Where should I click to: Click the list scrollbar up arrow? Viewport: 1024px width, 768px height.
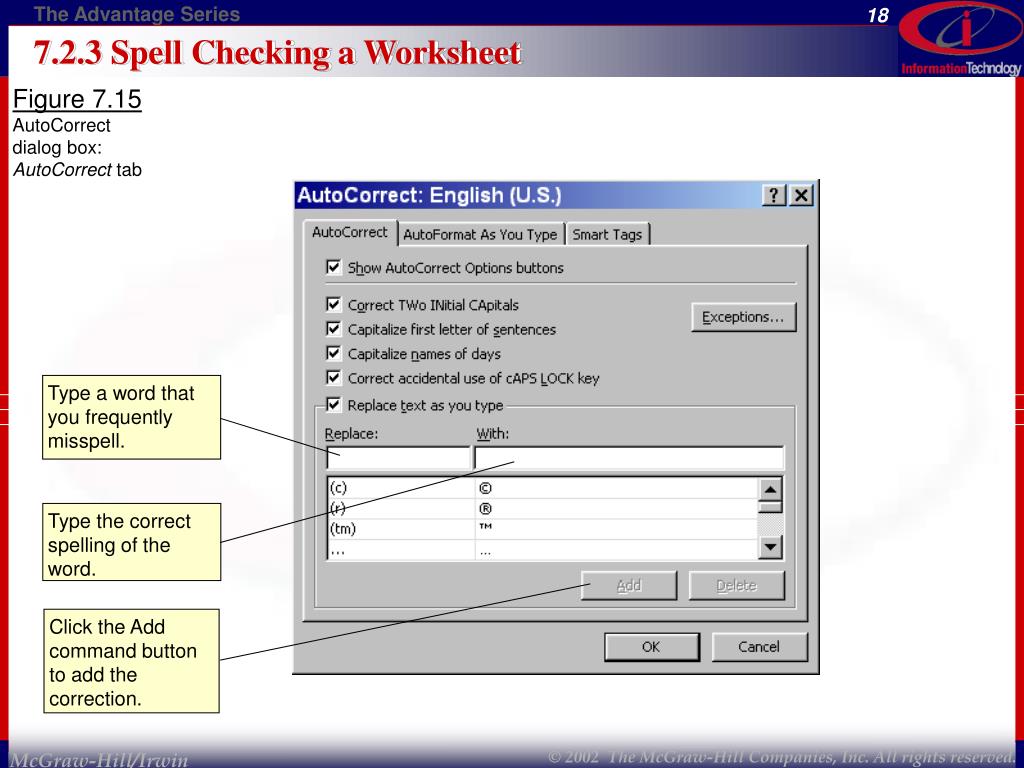[771, 489]
